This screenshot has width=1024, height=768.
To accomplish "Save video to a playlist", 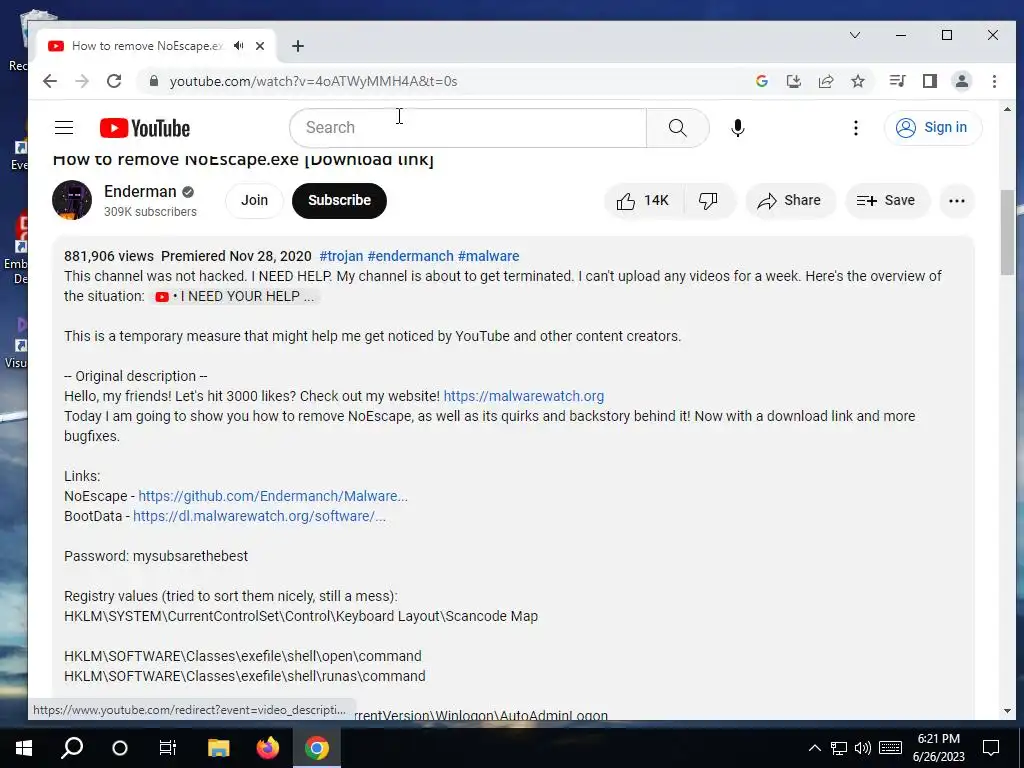I will tap(886, 200).
